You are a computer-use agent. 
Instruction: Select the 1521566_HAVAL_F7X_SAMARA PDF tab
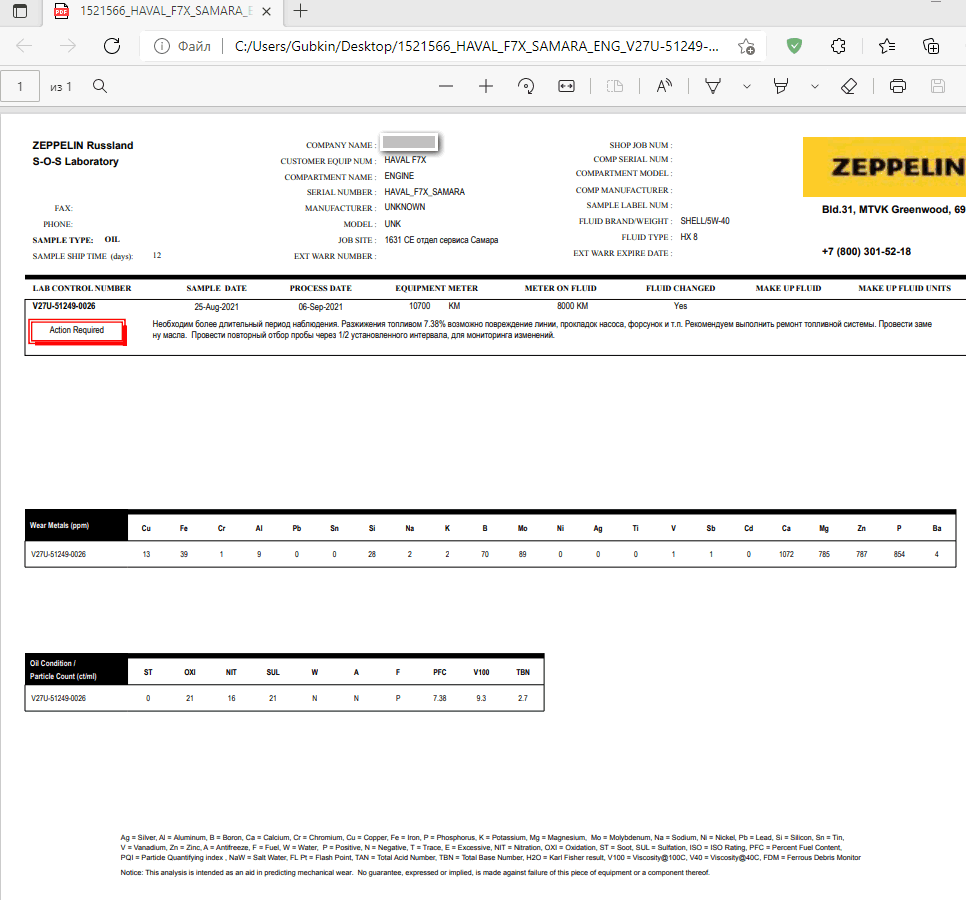(162, 11)
